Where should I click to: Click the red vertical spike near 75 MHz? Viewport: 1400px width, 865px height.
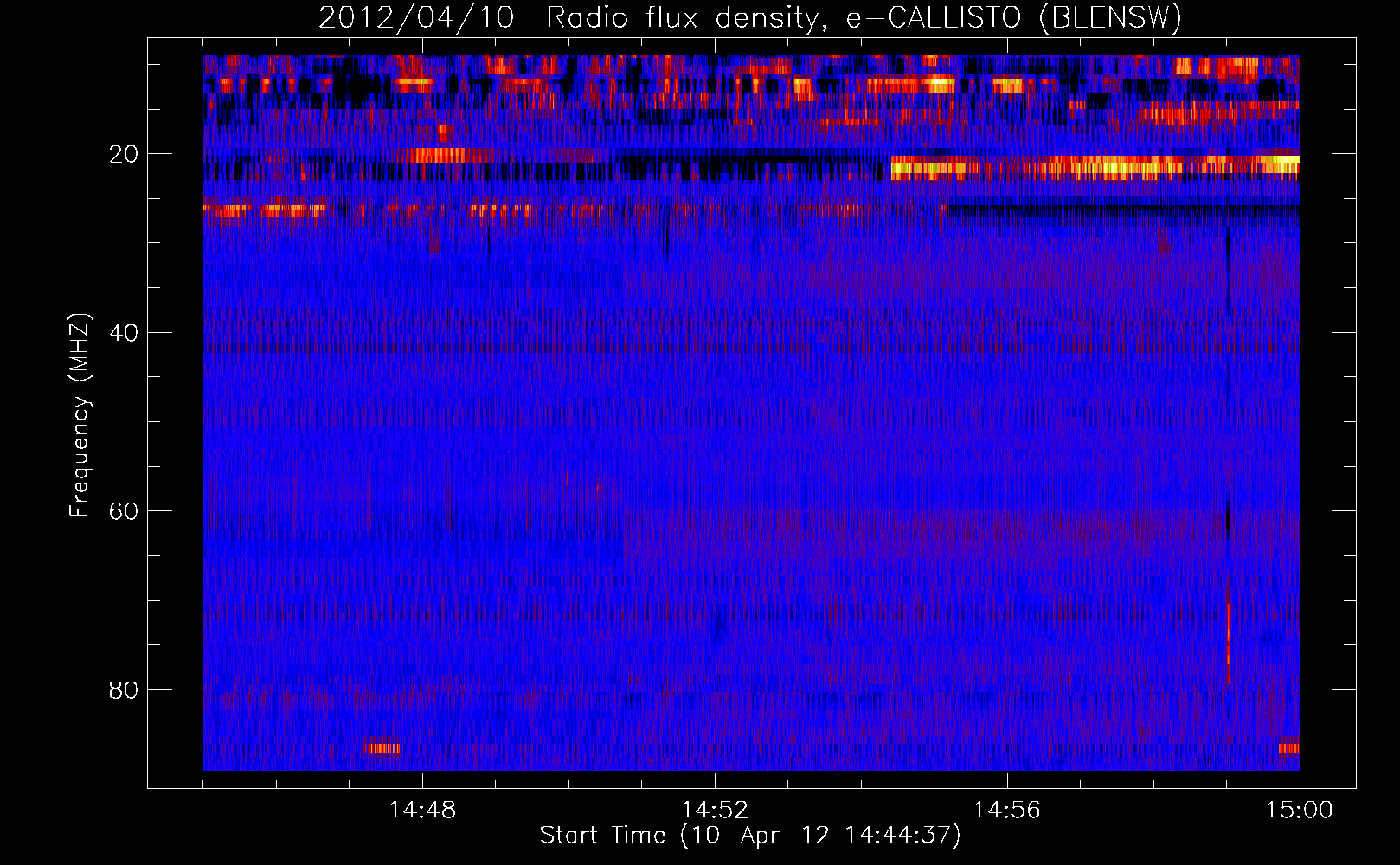pyautogui.click(x=1228, y=644)
